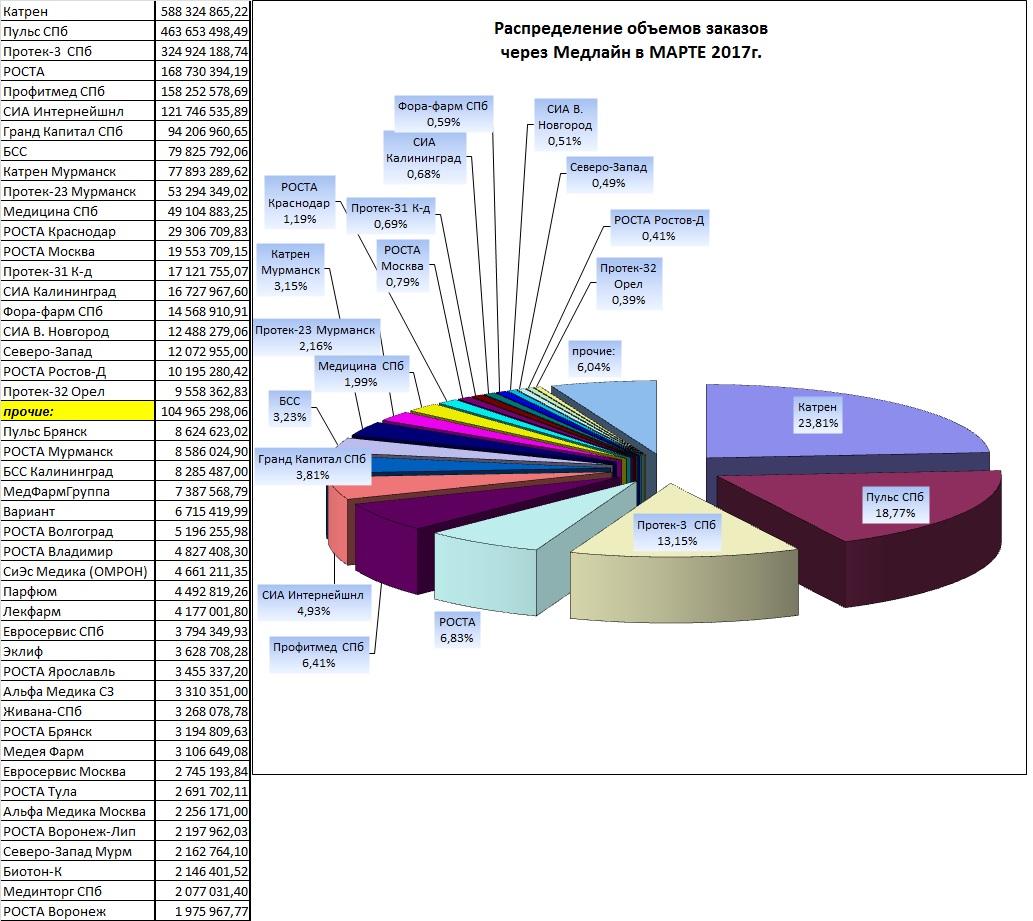Select the Гранд Капитал СПб table cell

pyautogui.click(x=77, y=132)
